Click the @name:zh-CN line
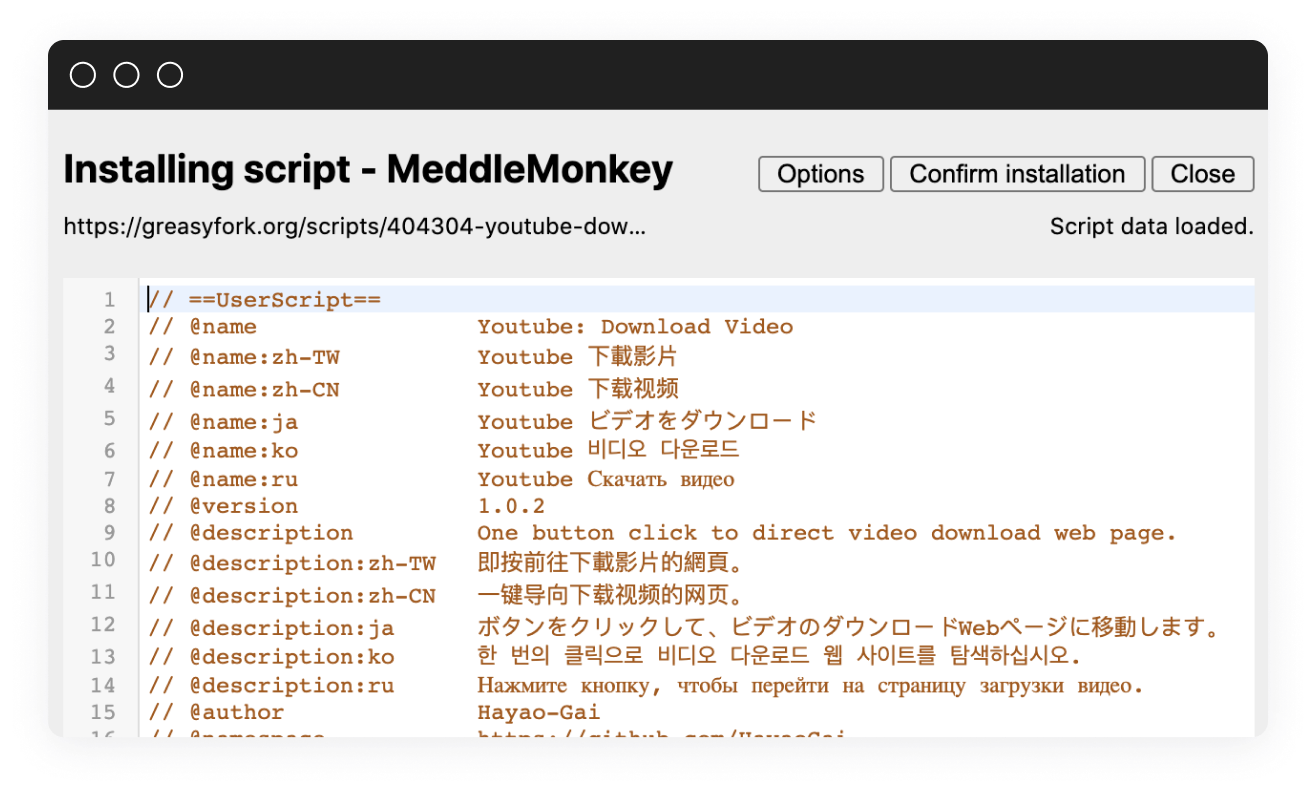1316x794 pixels. pos(414,389)
